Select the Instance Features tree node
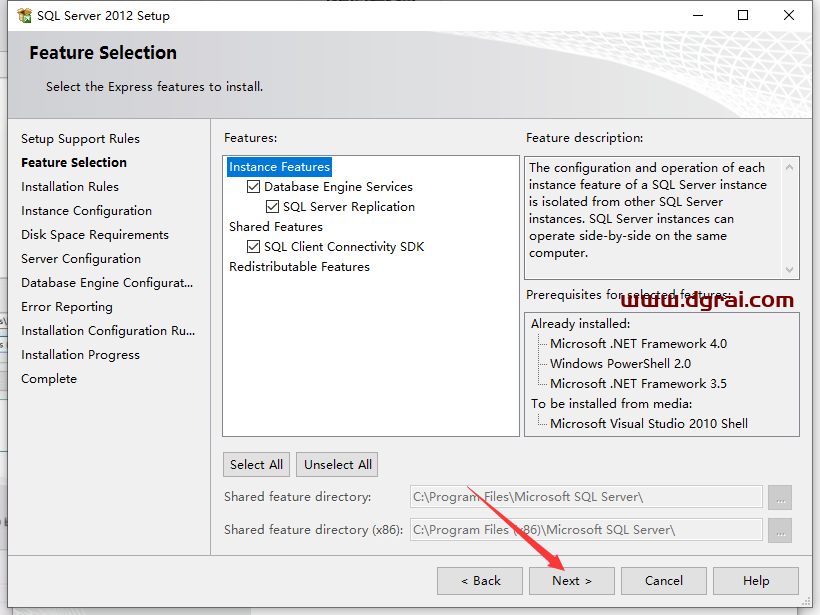 (279, 167)
